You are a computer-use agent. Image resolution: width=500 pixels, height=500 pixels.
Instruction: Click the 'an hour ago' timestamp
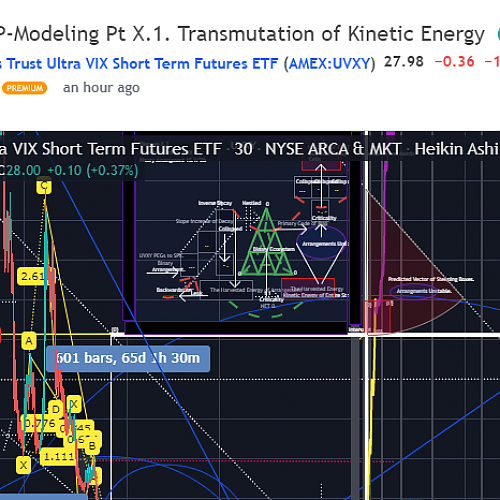pos(101,88)
